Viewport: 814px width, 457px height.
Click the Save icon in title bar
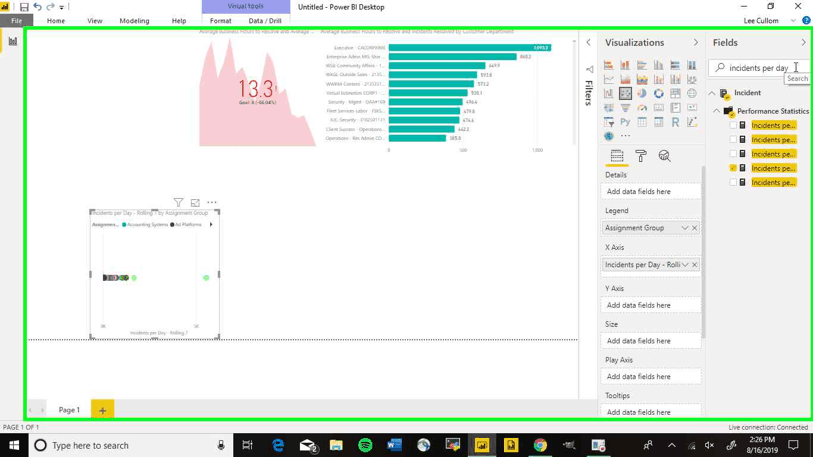pos(24,7)
